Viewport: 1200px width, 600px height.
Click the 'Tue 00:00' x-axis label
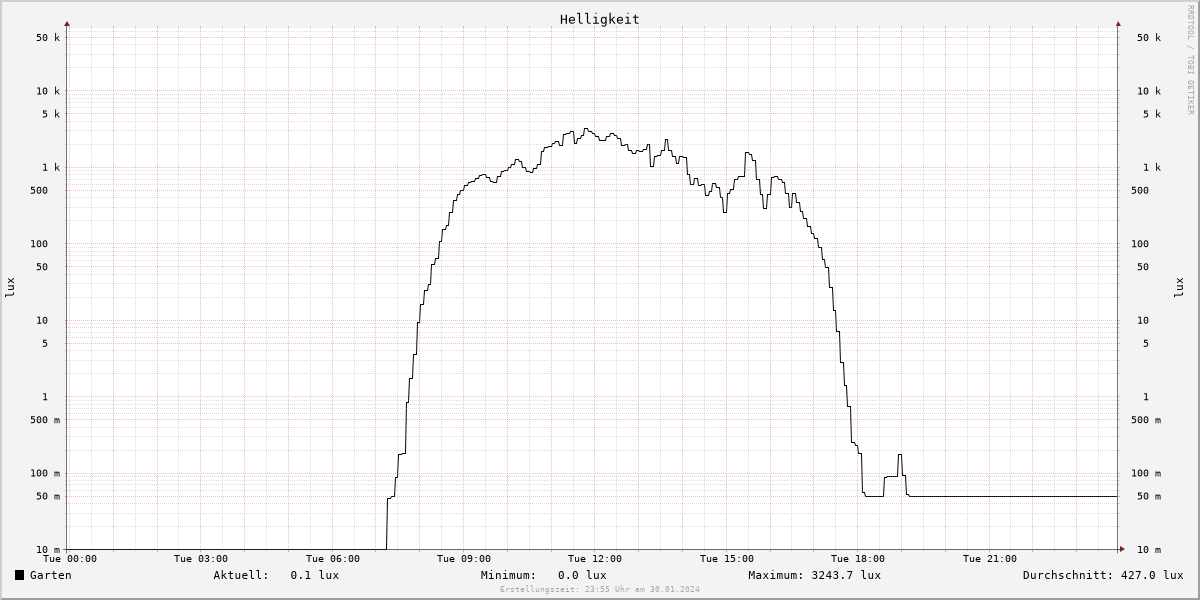pyautogui.click(x=70, y=559)
